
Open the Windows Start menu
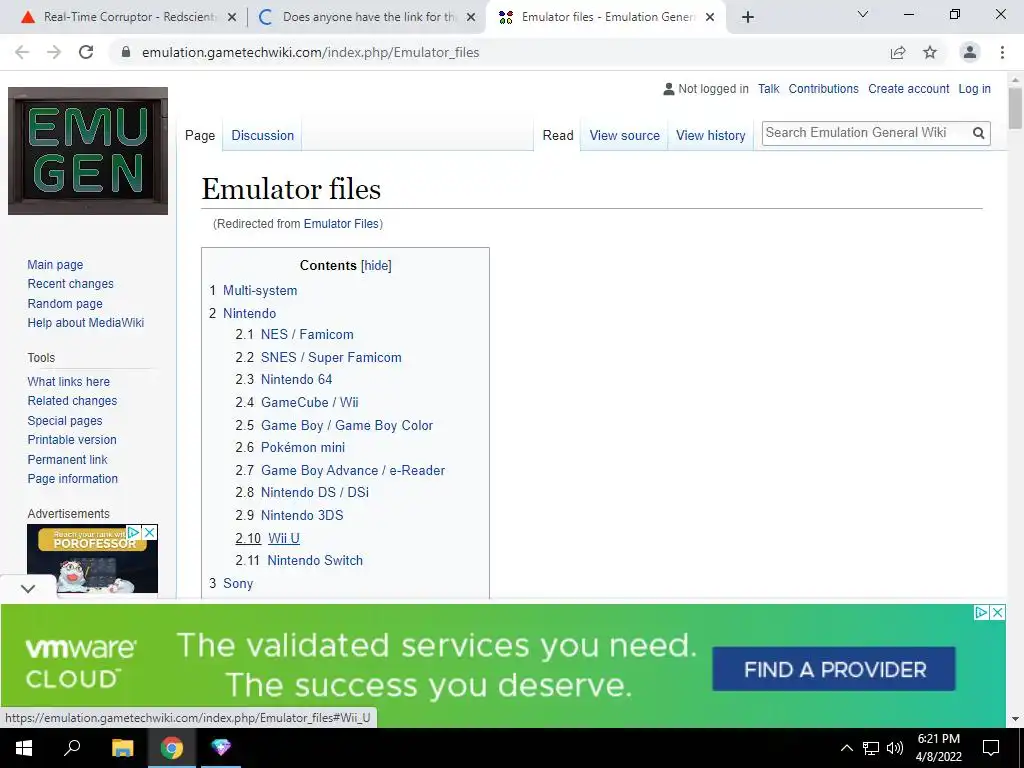pos(24,748)
